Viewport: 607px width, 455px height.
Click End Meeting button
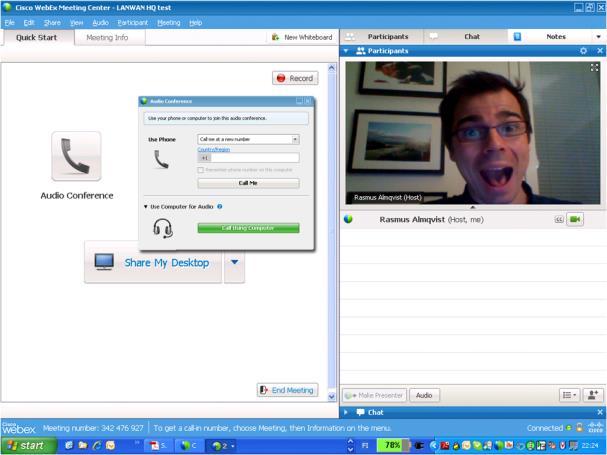288,390
